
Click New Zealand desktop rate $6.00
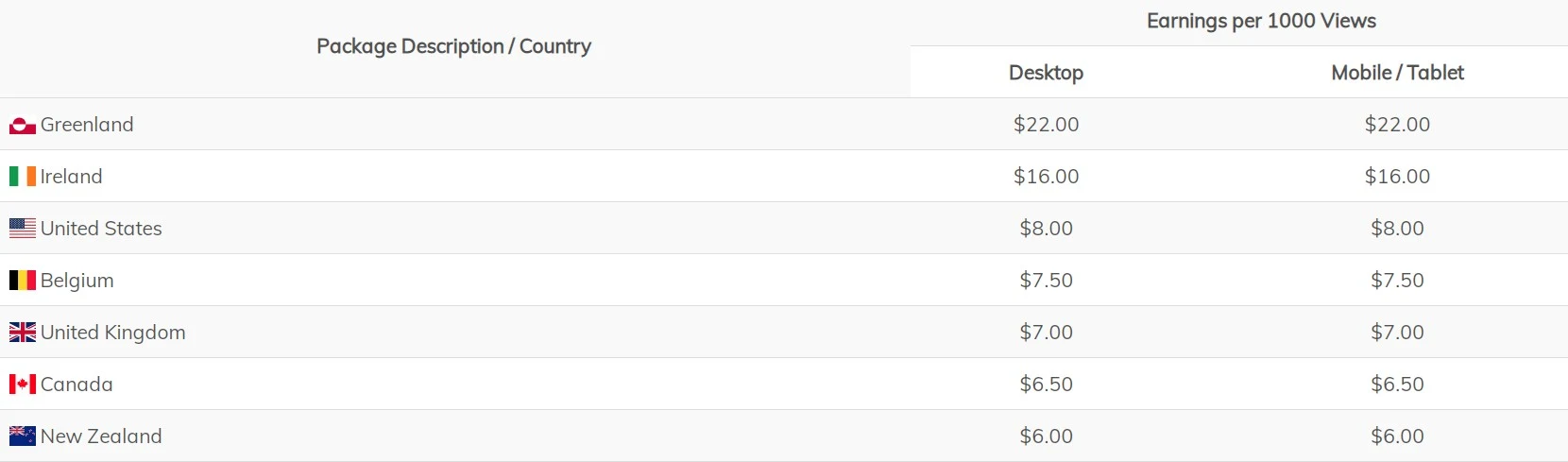[1046, 436]
